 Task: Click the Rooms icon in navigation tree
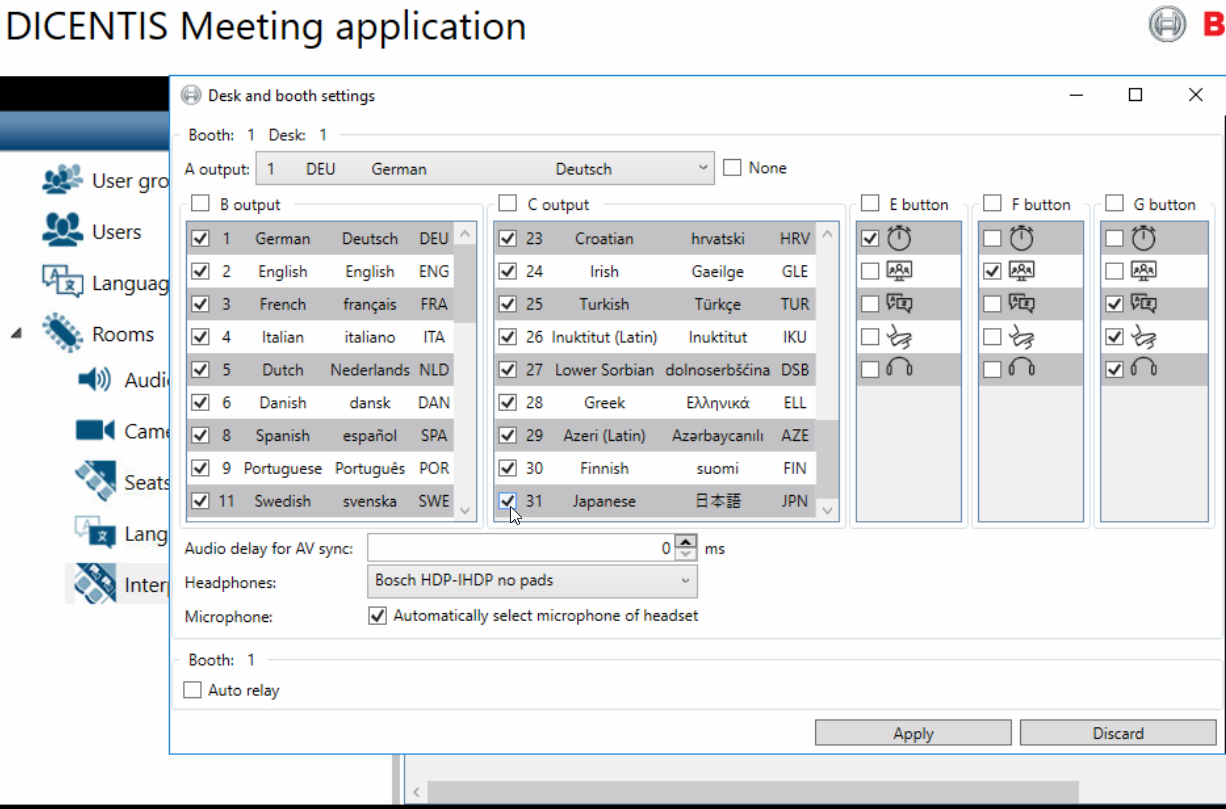click(x=62, y=334)
